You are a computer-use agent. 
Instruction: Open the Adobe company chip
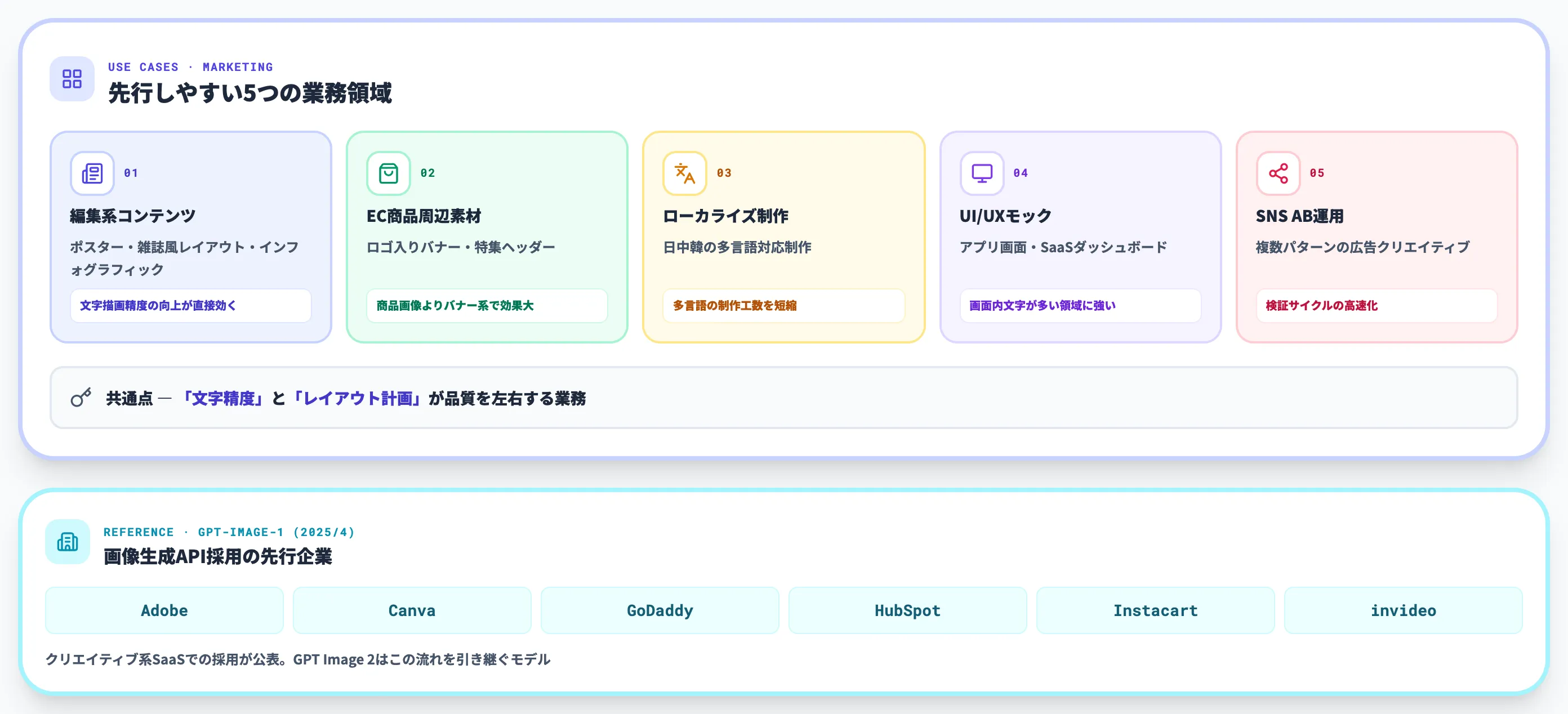click(x=164, y=610)
